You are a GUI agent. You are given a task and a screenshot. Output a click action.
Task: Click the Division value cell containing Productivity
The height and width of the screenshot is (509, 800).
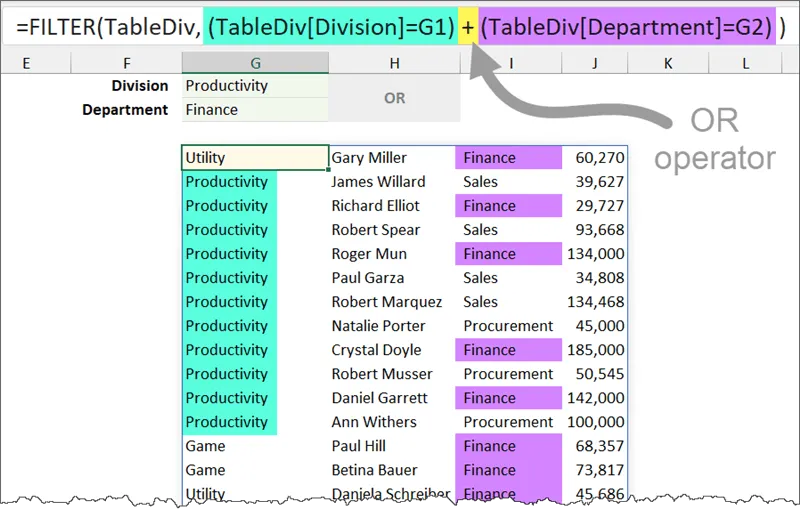pos(255,86)
